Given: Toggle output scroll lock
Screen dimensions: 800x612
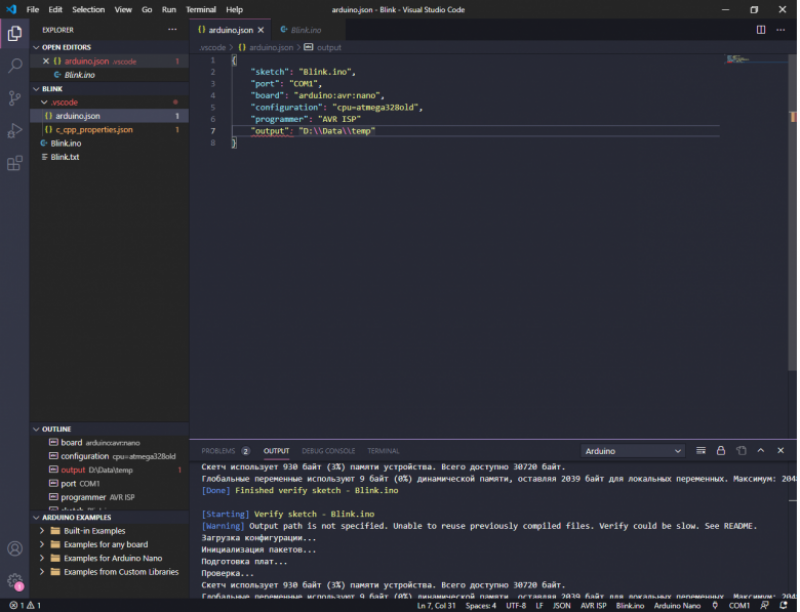Looking at the screenshot, I should pyautogui.click(x=721, y=450).
